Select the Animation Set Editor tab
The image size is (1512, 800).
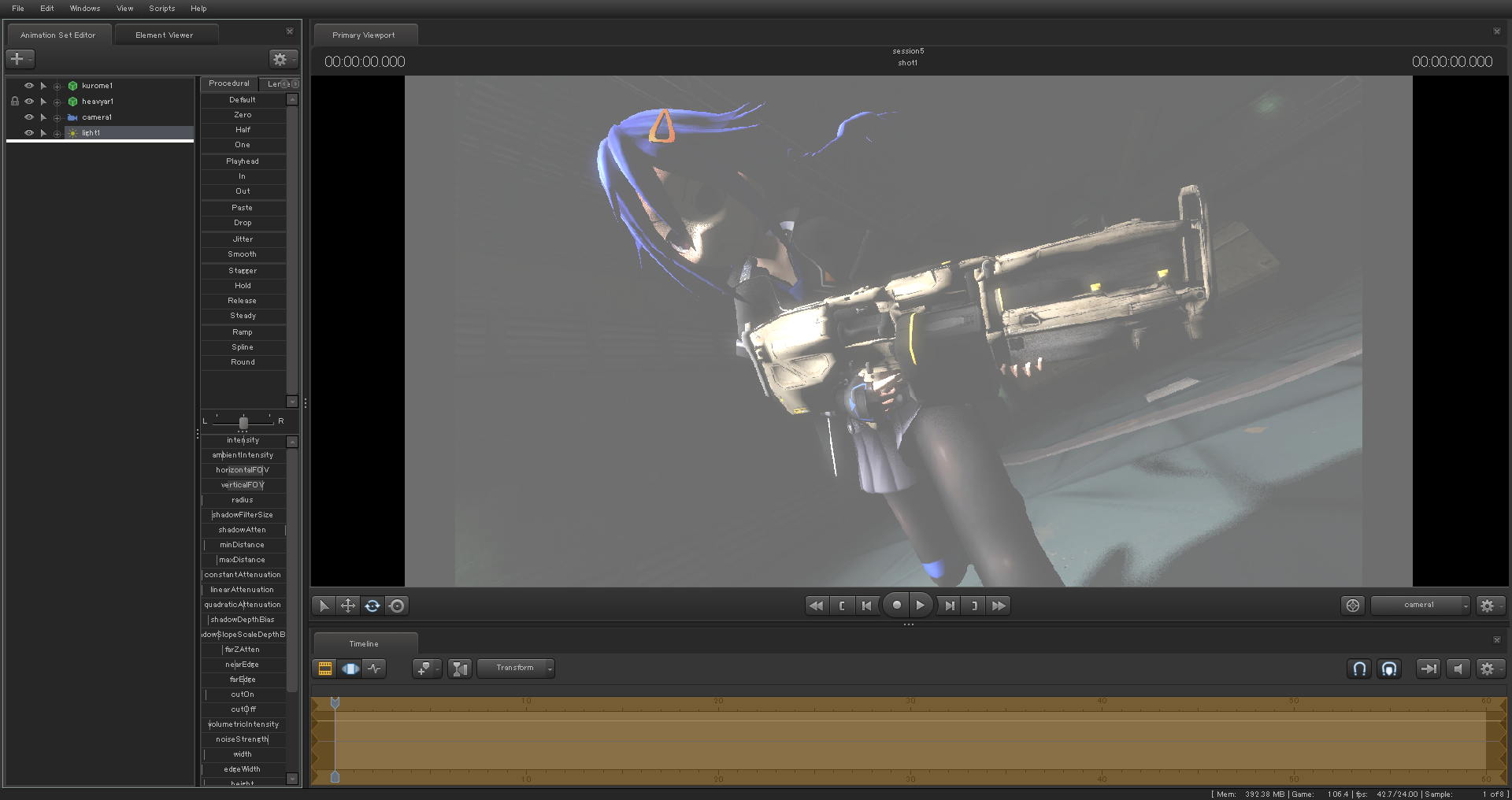(58, 35)
